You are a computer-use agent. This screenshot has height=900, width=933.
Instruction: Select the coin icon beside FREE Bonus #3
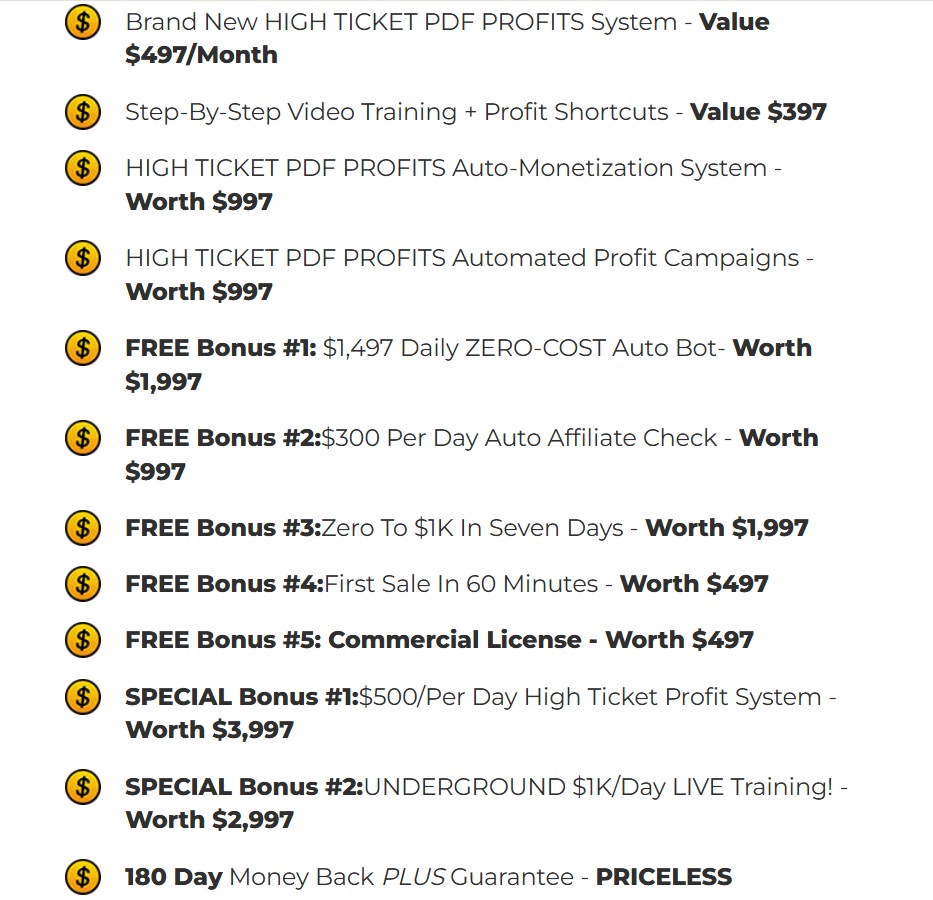point(83,528)
